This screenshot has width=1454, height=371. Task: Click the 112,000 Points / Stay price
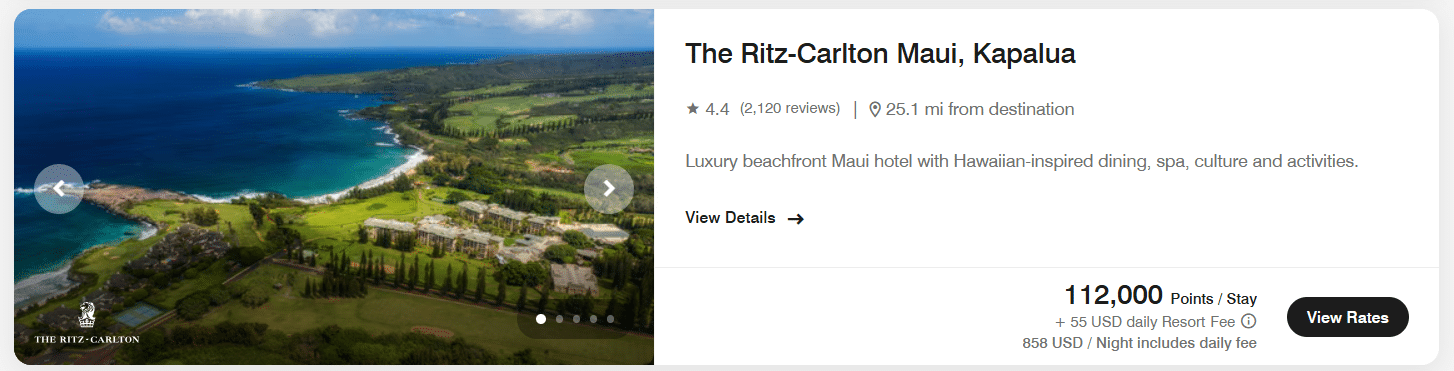pyautogui.click(x=1160, y=296)
